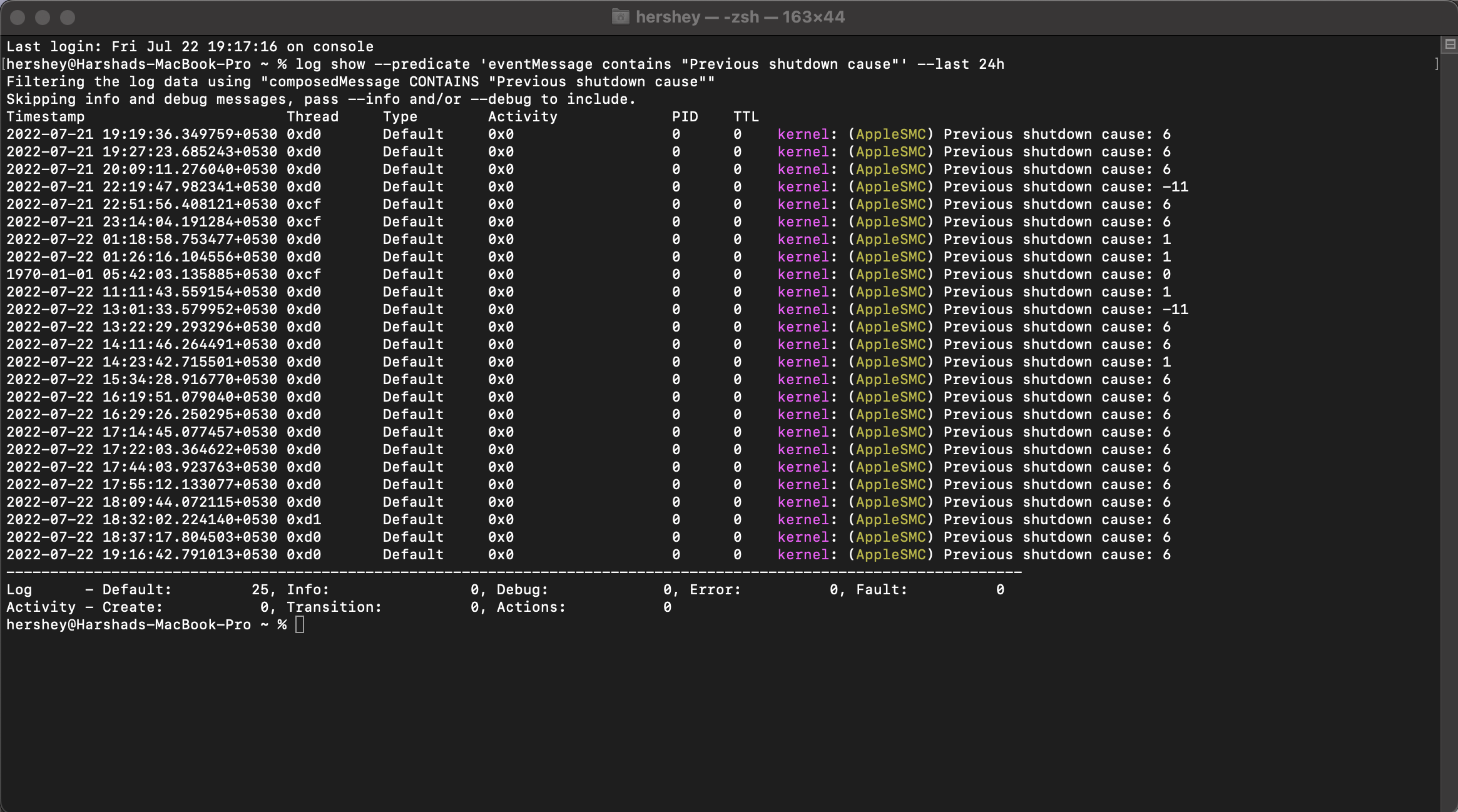Image resolution: width=1458 pixels, height=812 pixels.
Task: Click the 1970-01-01 timestamp log entry
Action: (x=141, y=275)
